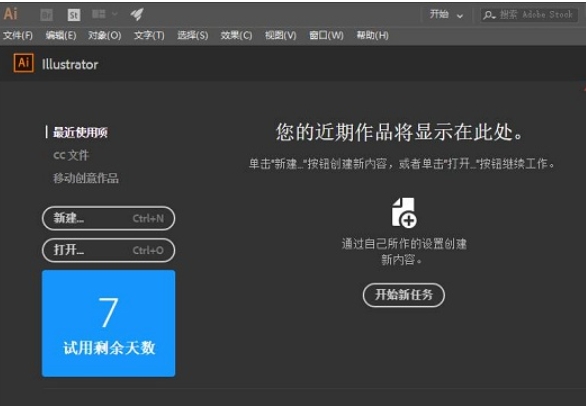Open the 对象(O) menu
The image size is (586, 406).
click(x=105, y=36)
